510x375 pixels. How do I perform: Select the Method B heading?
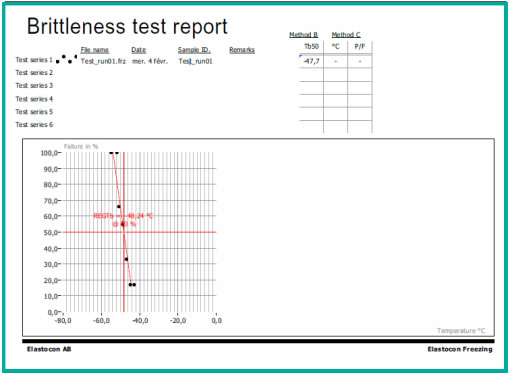pyautogui.click(x=303, y=35)
